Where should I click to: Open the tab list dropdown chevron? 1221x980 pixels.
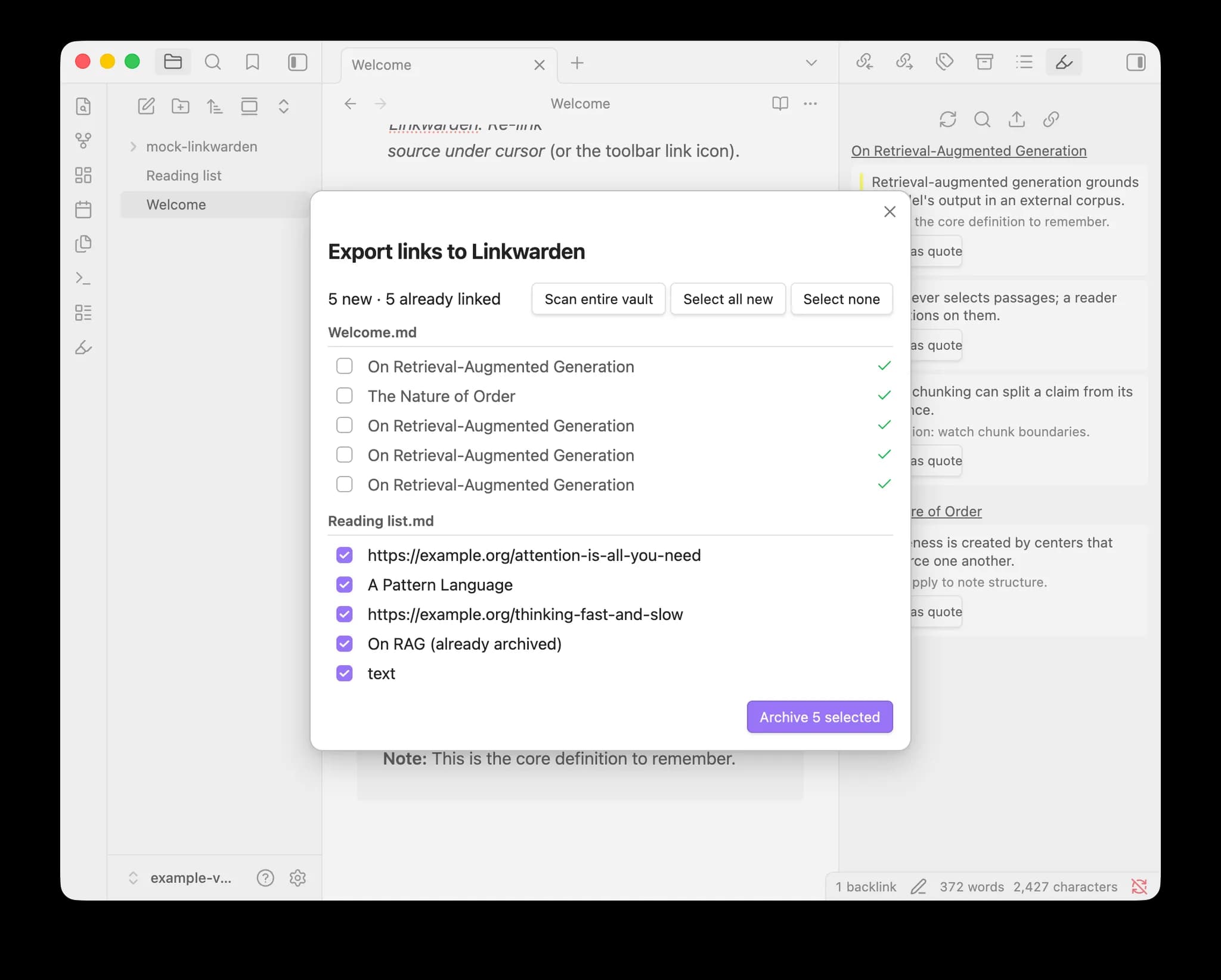(811, 63)
